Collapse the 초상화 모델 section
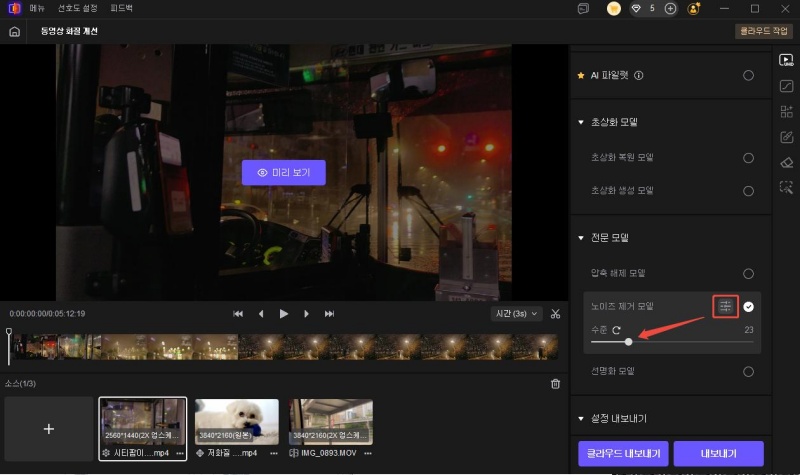 [581, 122]
